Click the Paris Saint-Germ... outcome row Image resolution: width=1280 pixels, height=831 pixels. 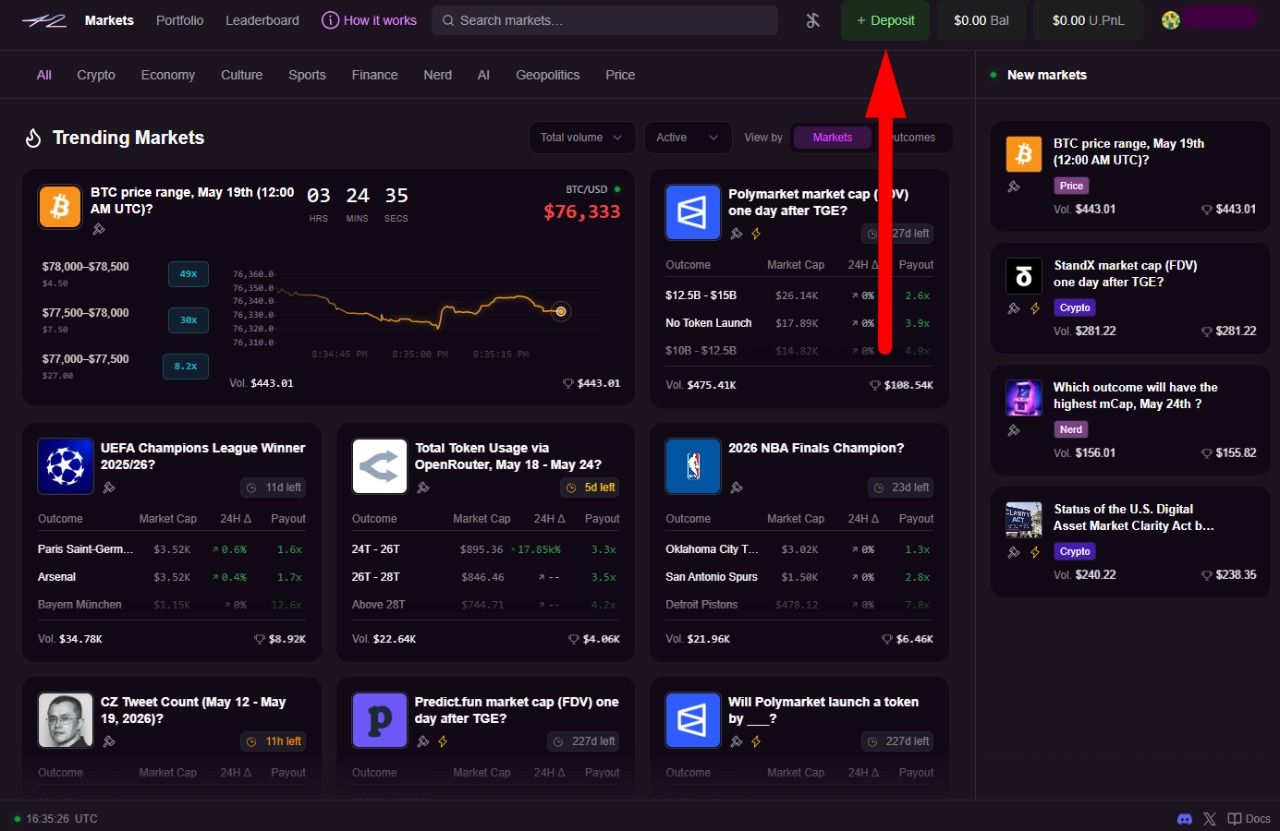point(172,549)
